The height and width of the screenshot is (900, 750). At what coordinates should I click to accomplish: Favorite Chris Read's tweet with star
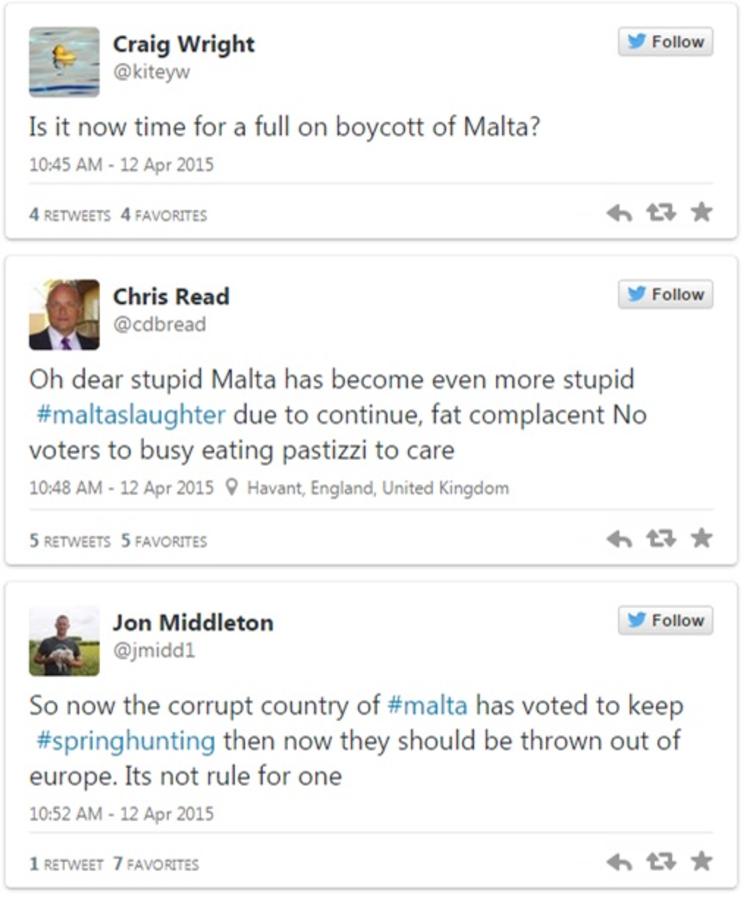click(702, 538)
